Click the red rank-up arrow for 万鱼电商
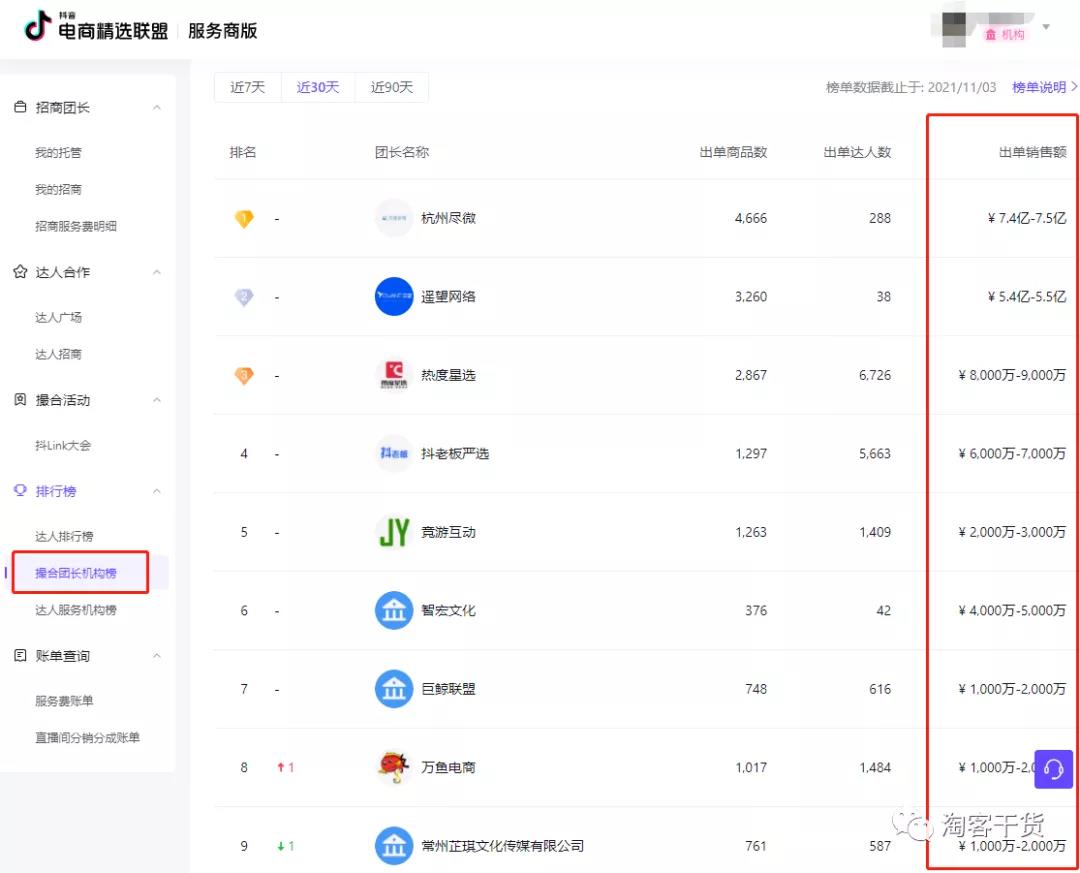The height and width of the screenshot is (873, 1080). 281,768
